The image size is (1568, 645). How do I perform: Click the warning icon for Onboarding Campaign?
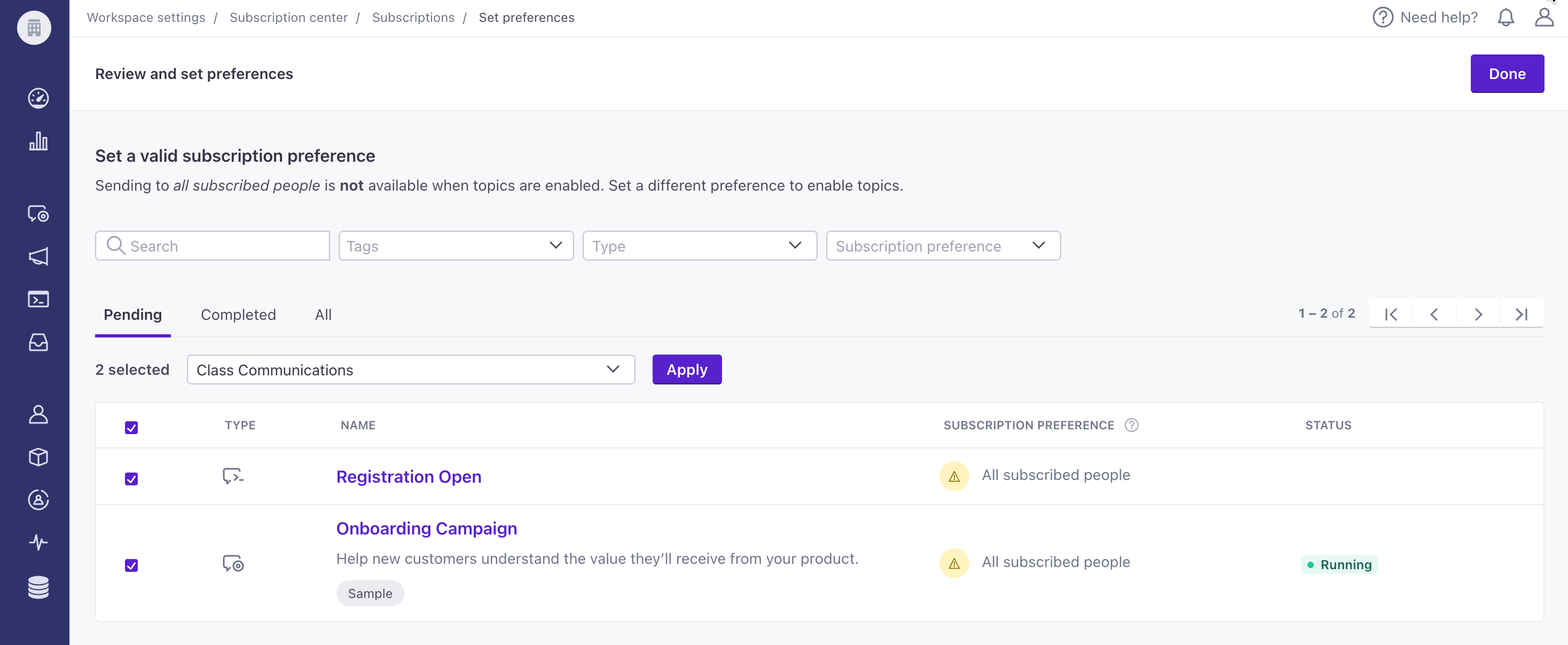pyautogui.click(x=954, y=563)
